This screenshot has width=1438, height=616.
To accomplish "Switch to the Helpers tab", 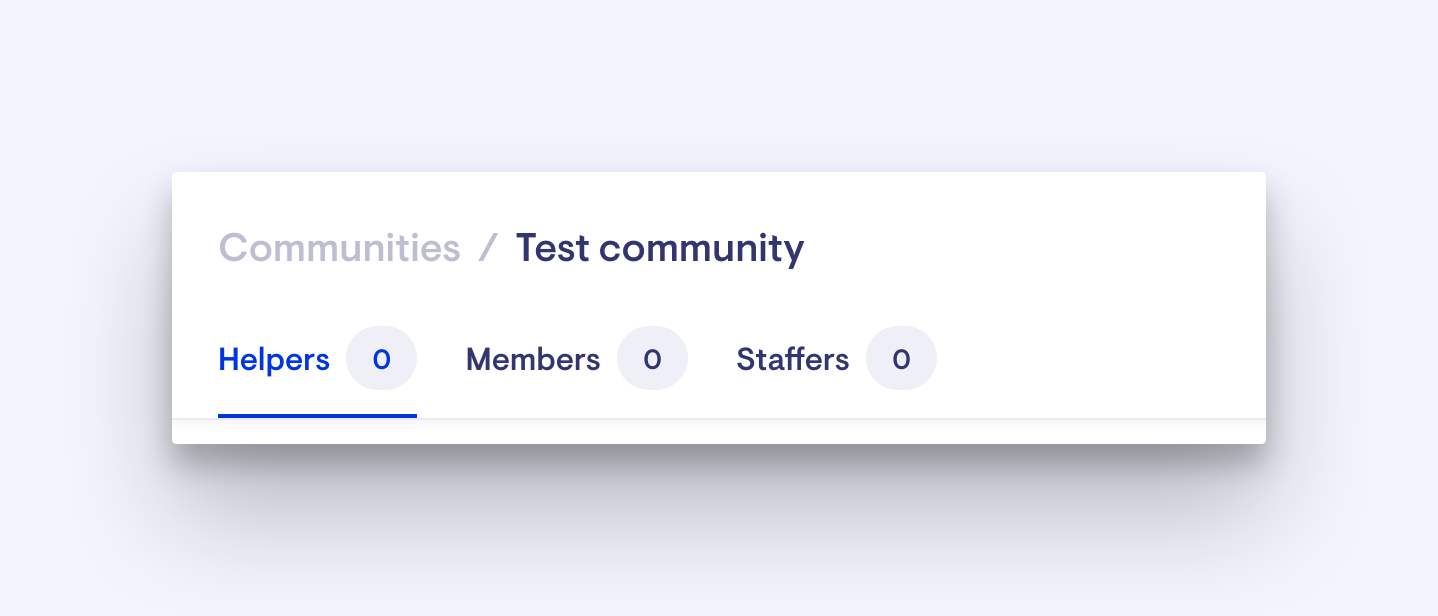I will (274, 360).
